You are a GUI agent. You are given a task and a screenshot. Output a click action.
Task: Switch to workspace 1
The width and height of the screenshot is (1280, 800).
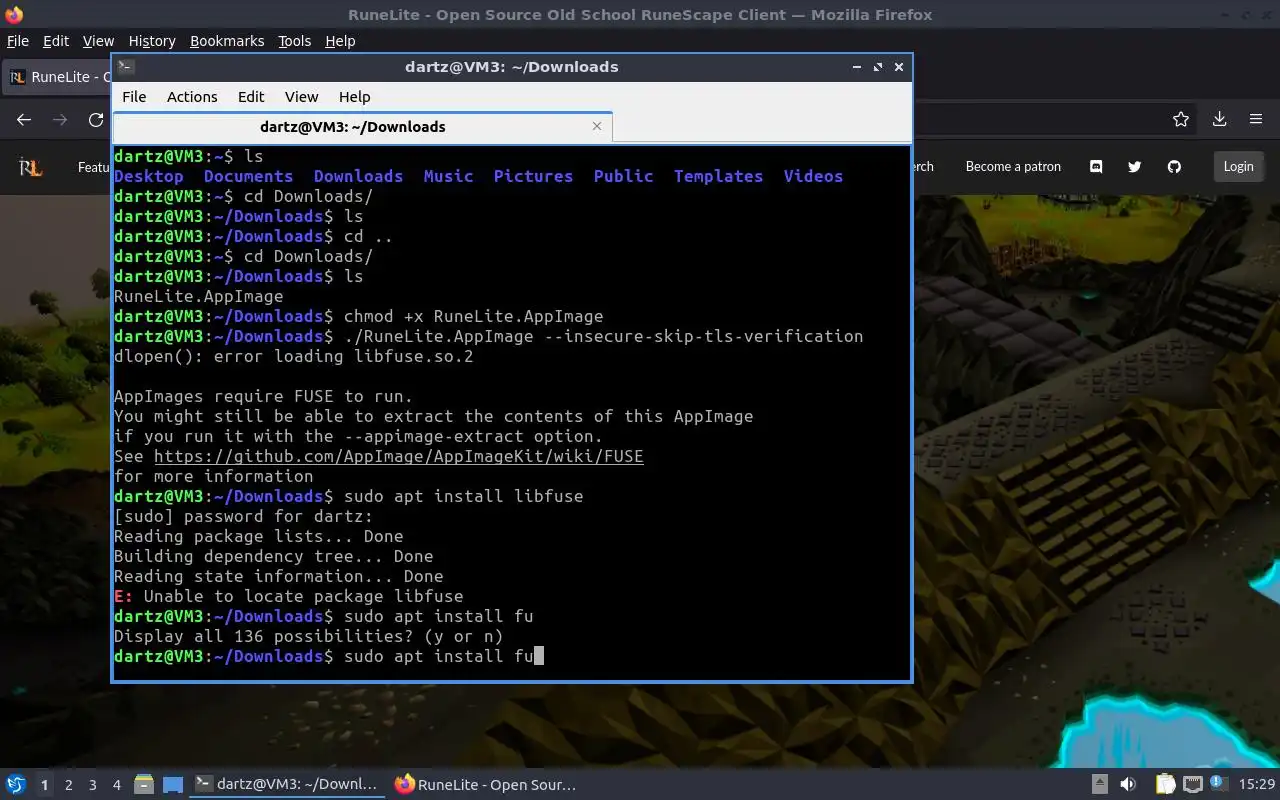(x=44, y=785)
